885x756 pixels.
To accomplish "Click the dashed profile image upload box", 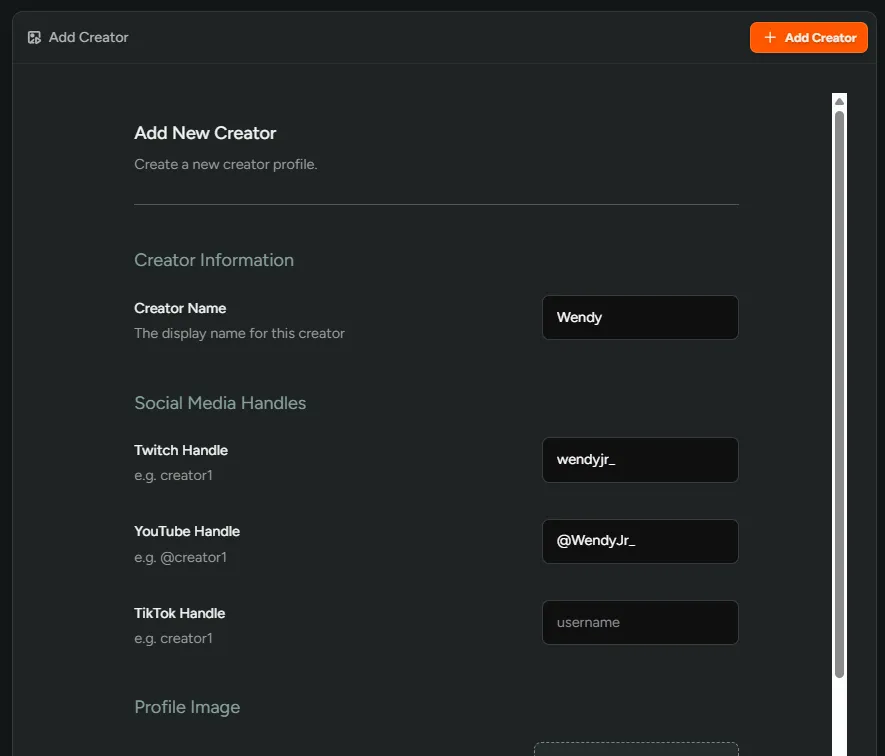I will 636,749.
